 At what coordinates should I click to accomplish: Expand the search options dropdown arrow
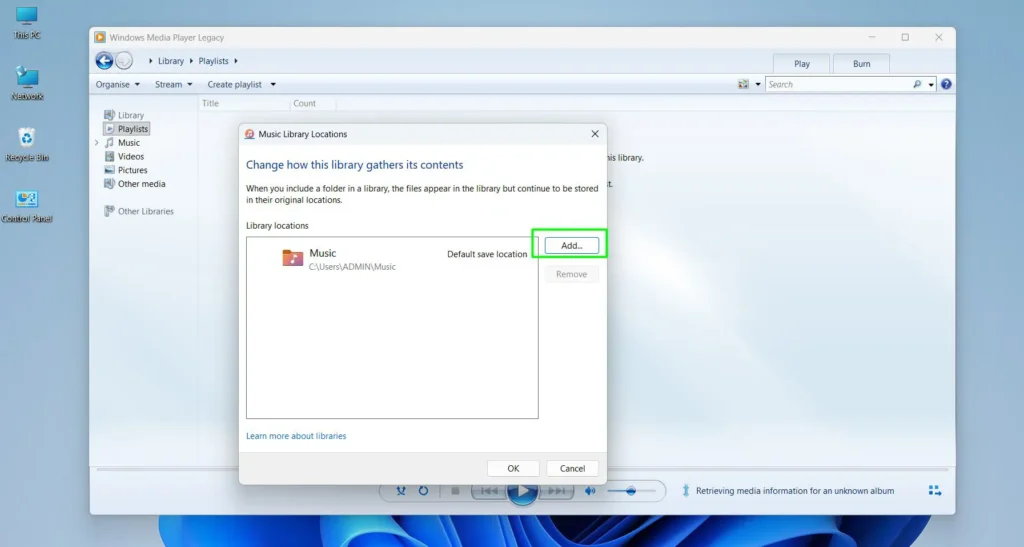tap(931, 84)
